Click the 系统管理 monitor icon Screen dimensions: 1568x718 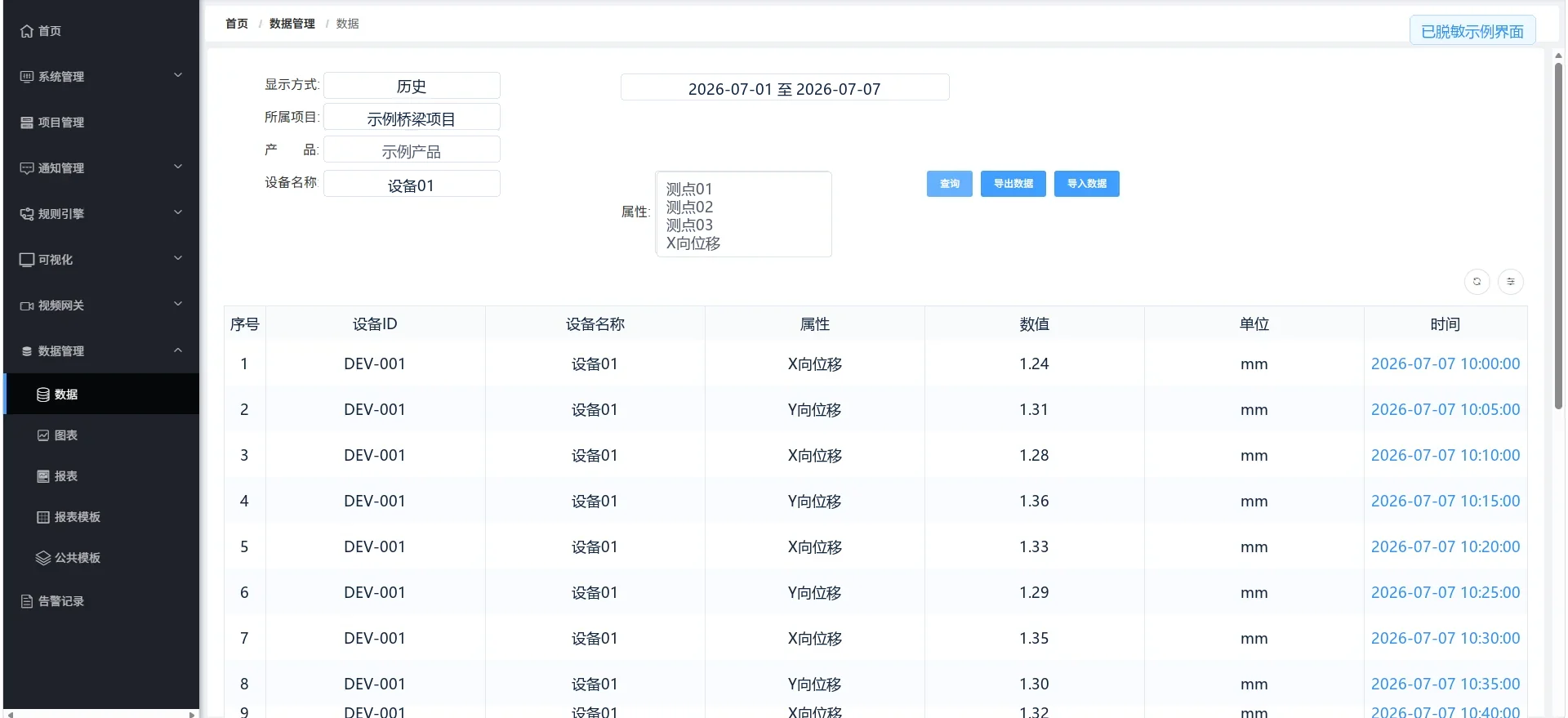point(27,77)
